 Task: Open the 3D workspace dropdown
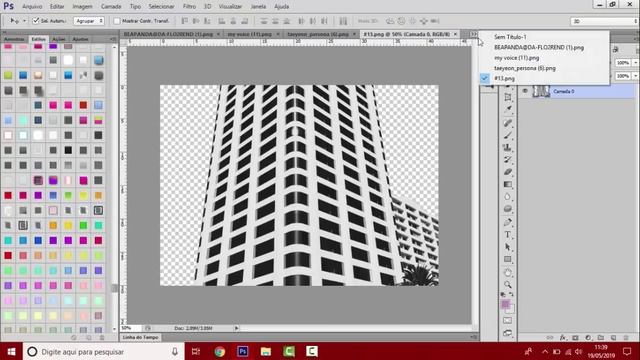pos(604,21)
